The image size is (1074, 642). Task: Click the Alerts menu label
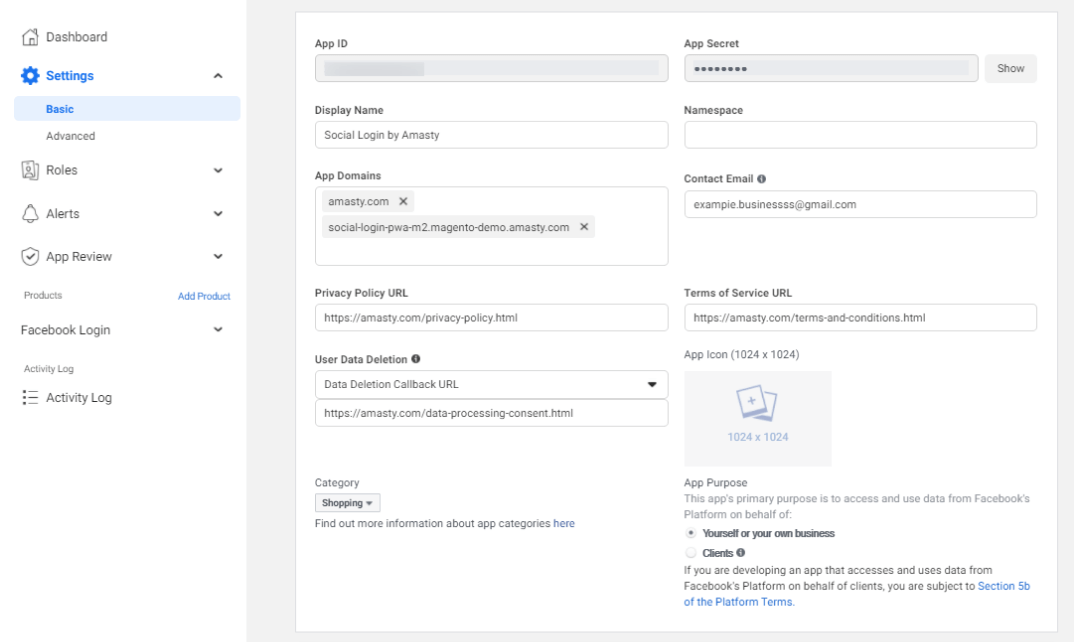tap(62, 214)
